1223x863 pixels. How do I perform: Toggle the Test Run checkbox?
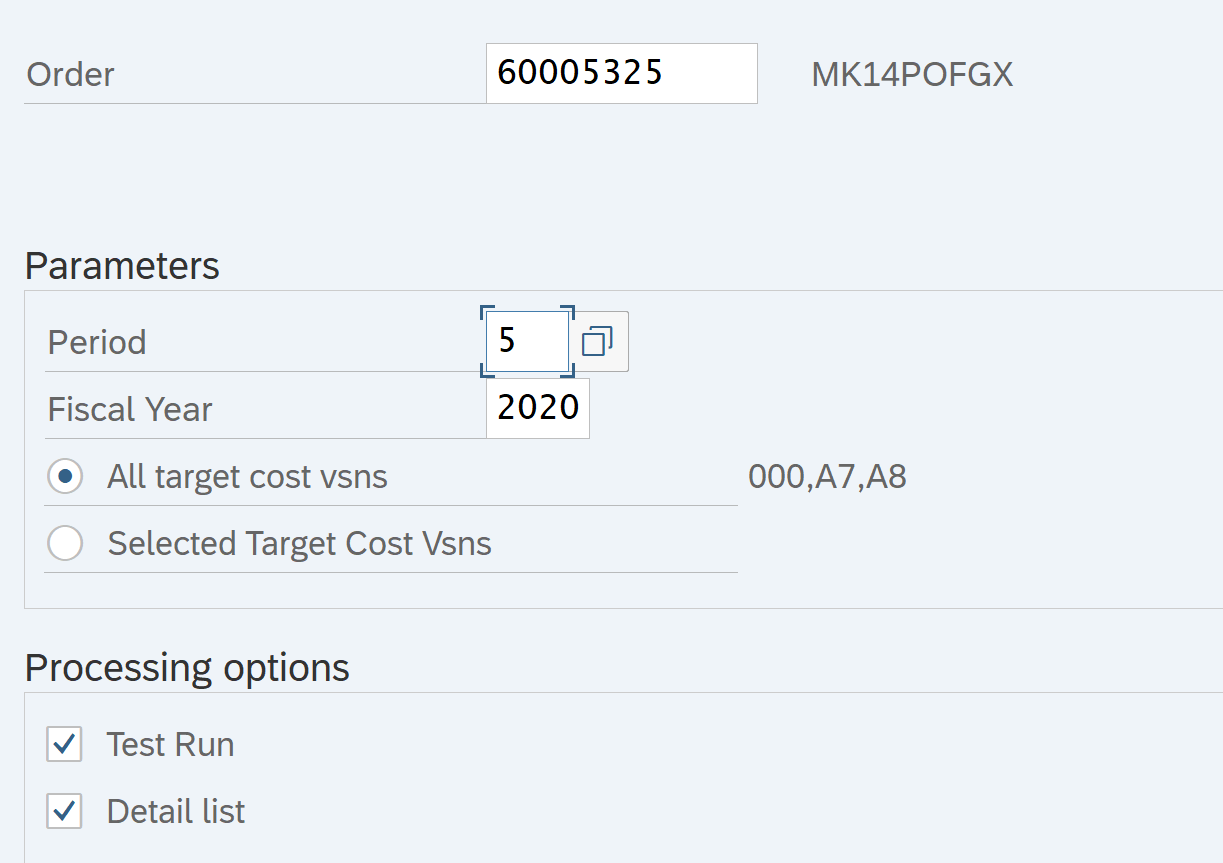[x=65, y=744]
